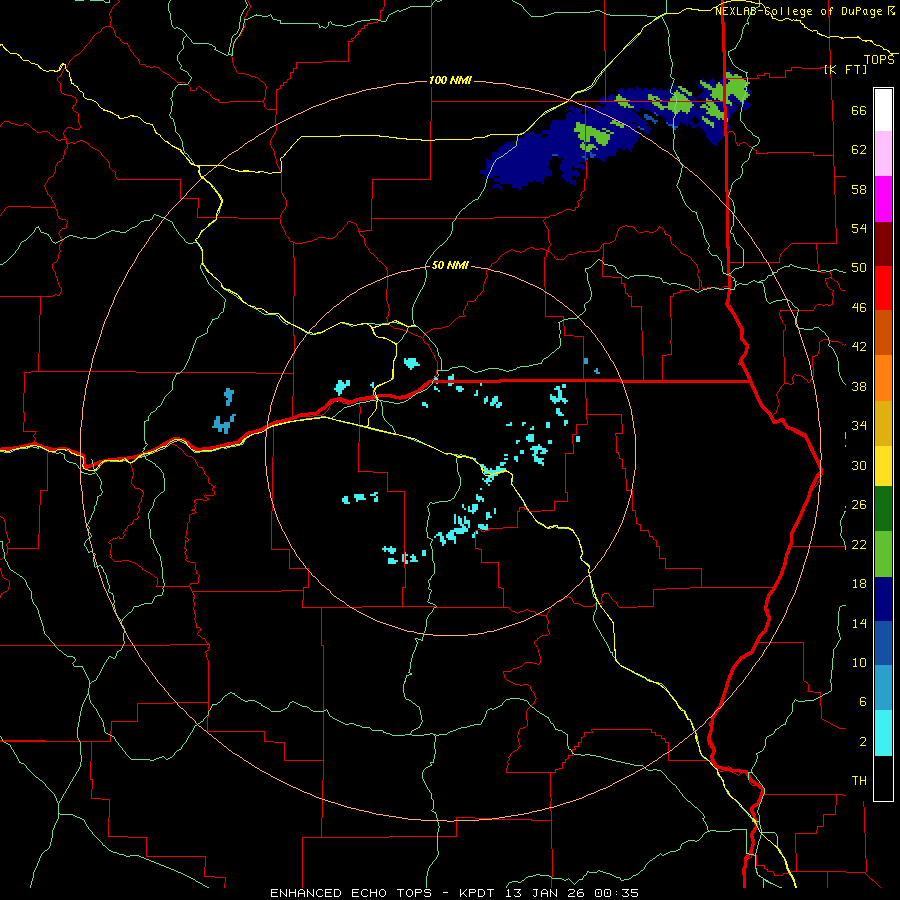Click the light green 18-22 kft legend swatch
This screenshot has width=900, height=900.
coord(883,554)
